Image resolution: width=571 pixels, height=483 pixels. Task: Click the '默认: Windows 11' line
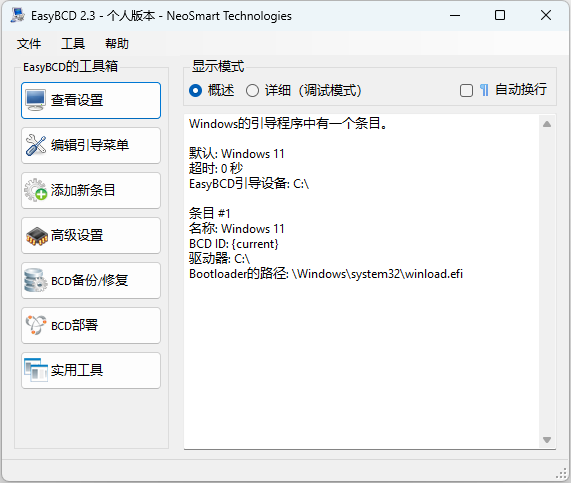coord(236,153)
